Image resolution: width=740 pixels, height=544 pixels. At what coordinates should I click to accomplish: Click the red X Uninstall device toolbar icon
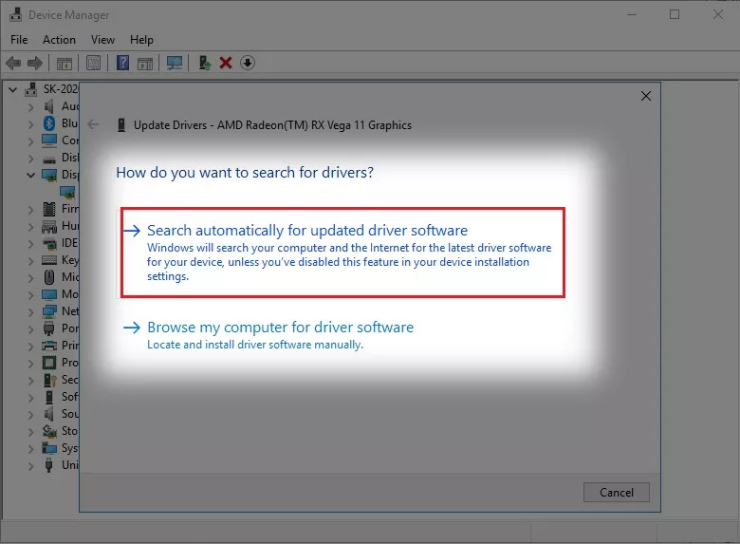click(x=226, y=63)
